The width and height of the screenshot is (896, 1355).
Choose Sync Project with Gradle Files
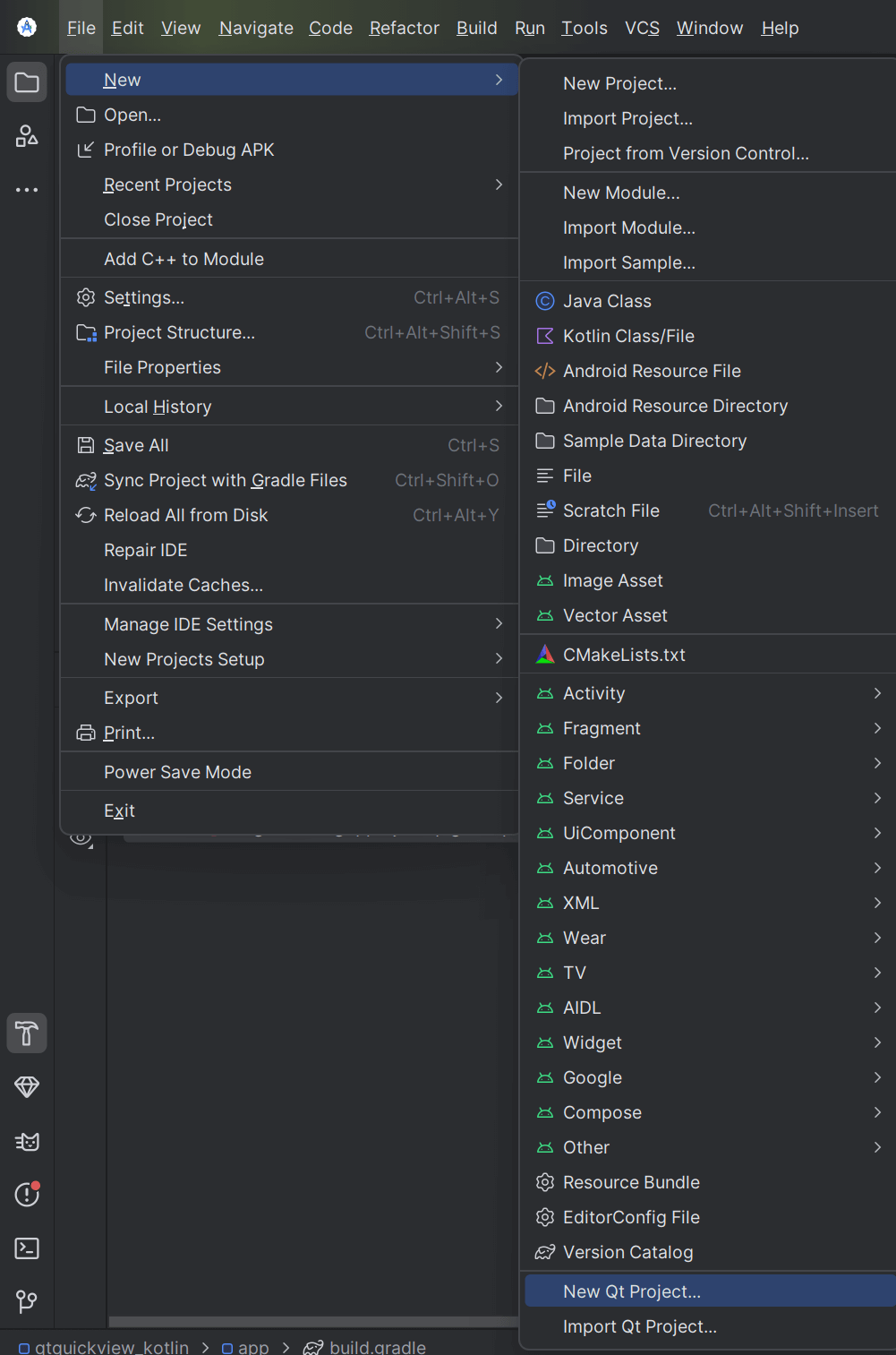click(x=225, y=480)
